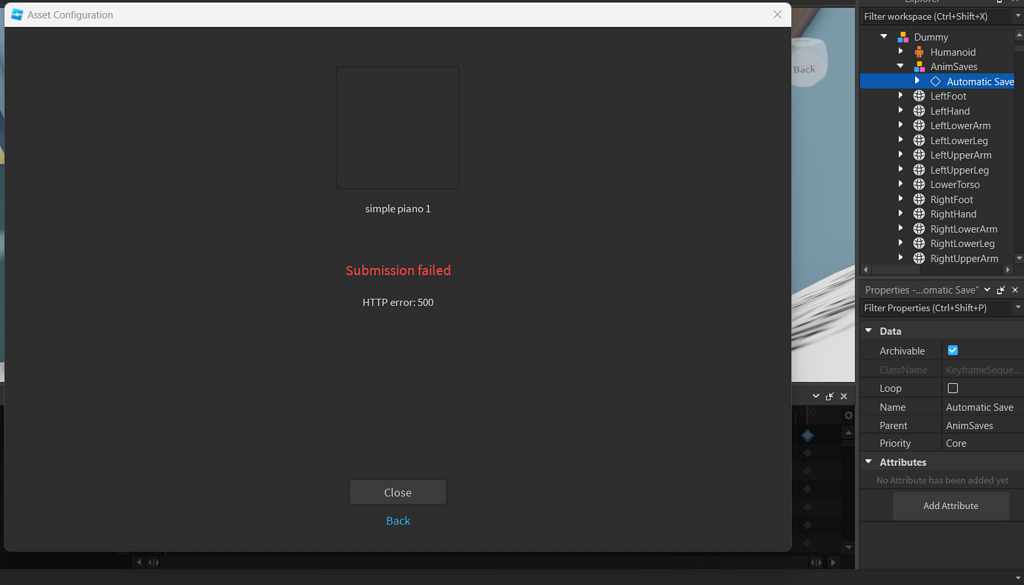Collapse the Data section in Properties

pyautogui.click(x=868, y=330)
